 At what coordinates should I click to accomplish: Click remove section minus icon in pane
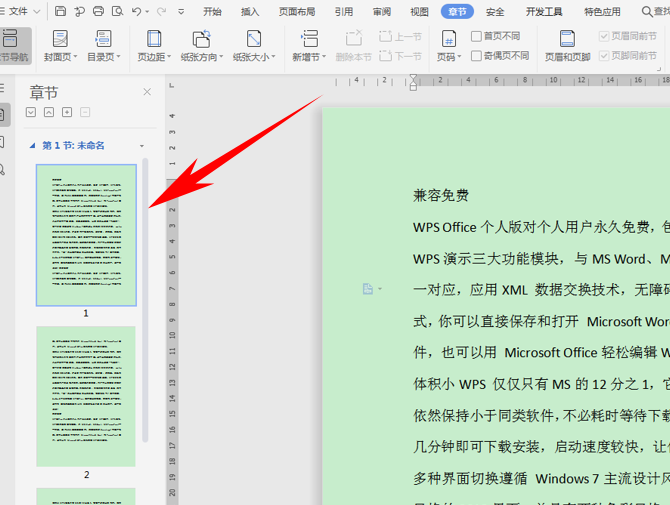85,112
